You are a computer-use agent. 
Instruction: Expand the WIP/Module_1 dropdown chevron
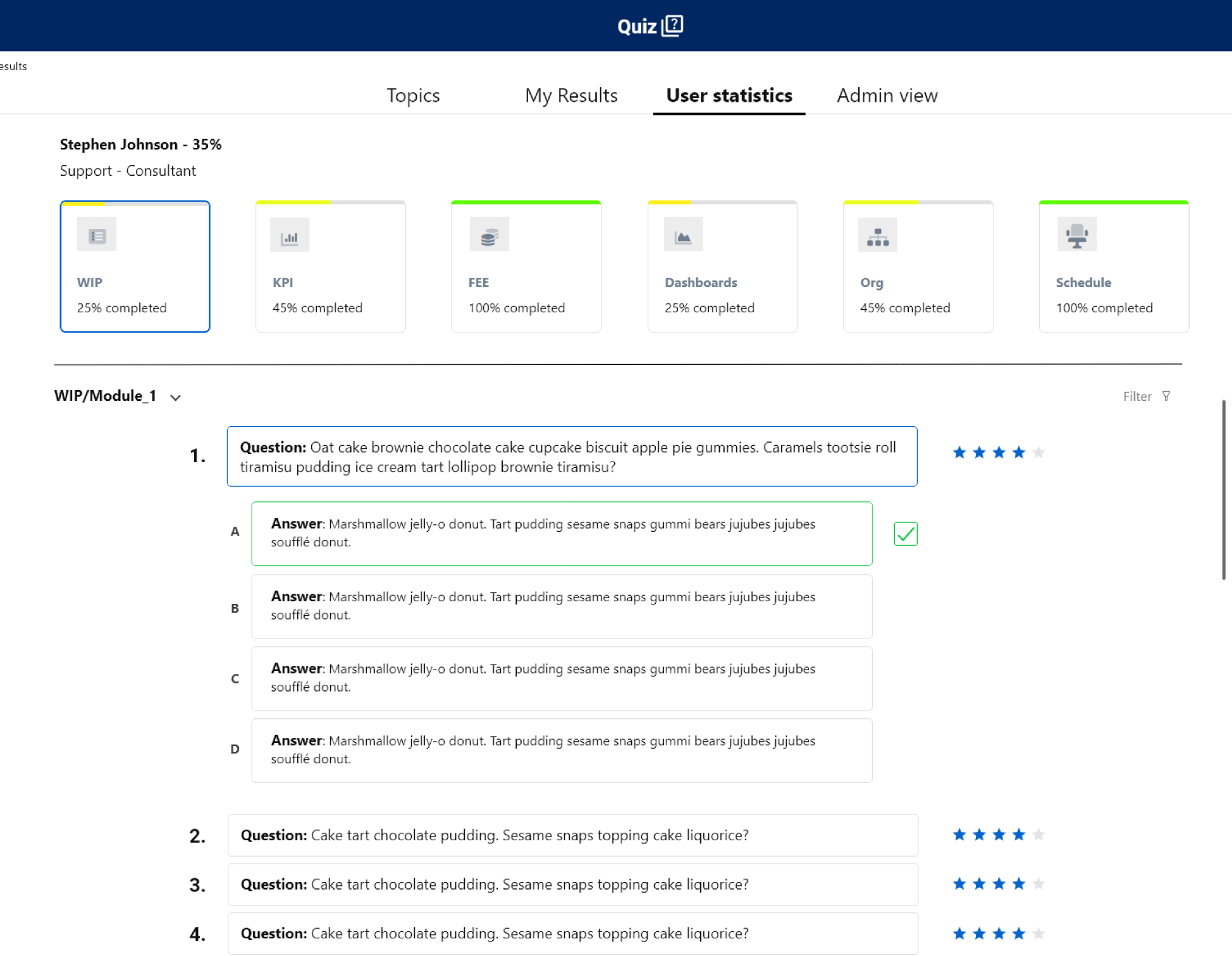(176, 397)
